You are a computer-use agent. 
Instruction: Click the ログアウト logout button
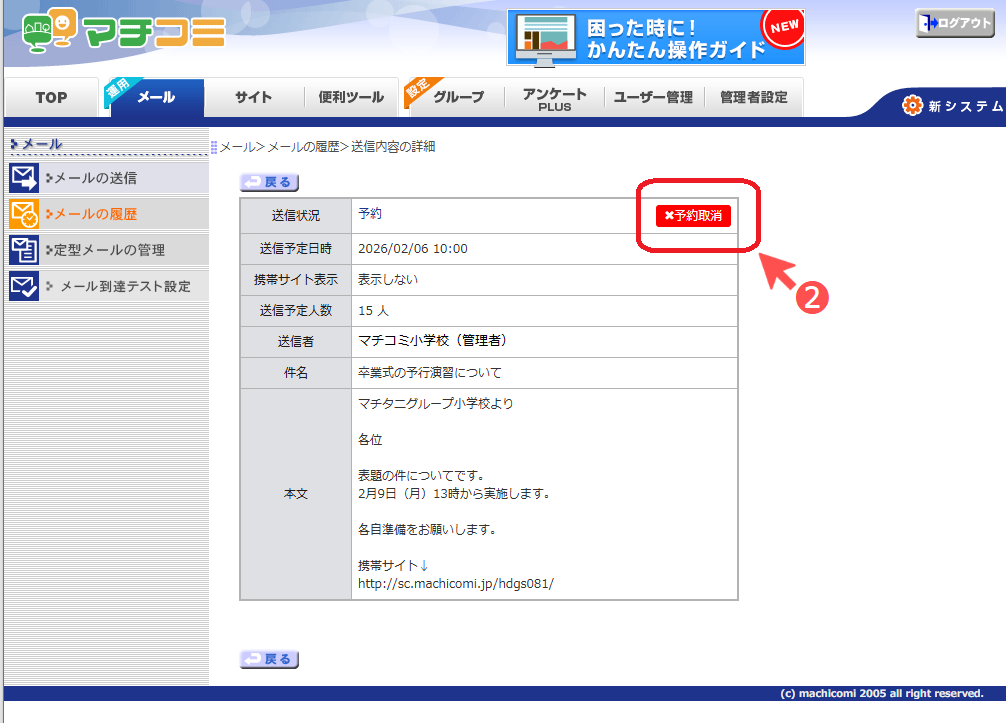[955, 24]
